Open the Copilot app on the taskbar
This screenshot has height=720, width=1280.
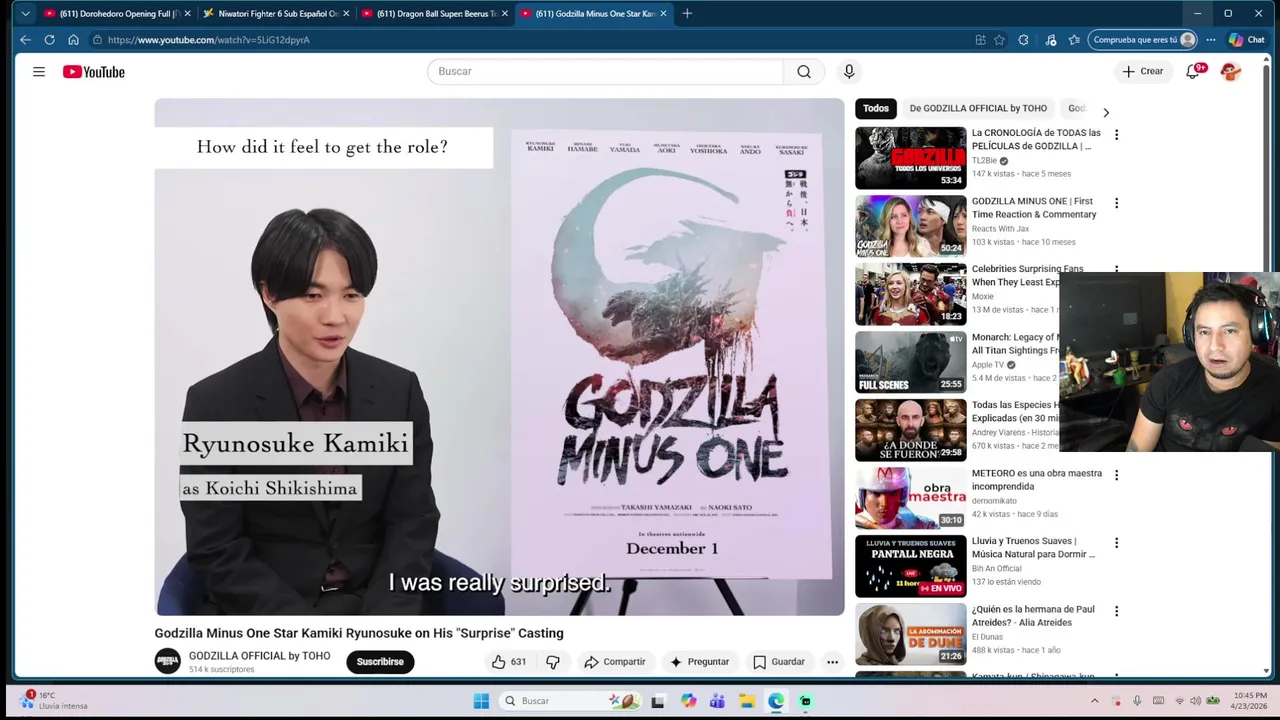[688, 701]
